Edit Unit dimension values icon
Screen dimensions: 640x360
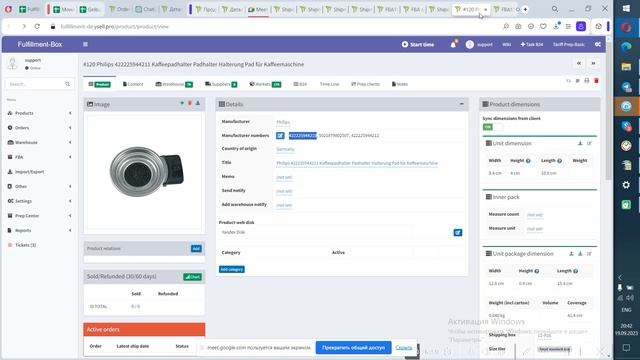(589, 143)
